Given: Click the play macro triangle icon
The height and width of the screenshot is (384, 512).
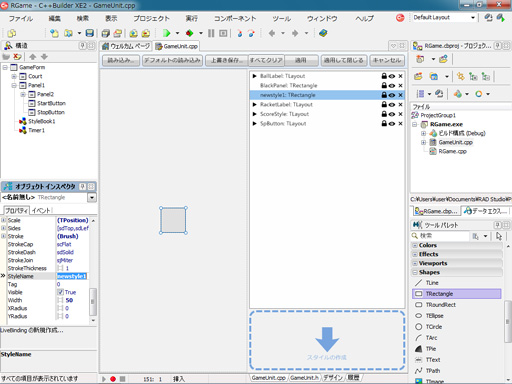Looking at the screenshot, I should [x=104, y=379].
